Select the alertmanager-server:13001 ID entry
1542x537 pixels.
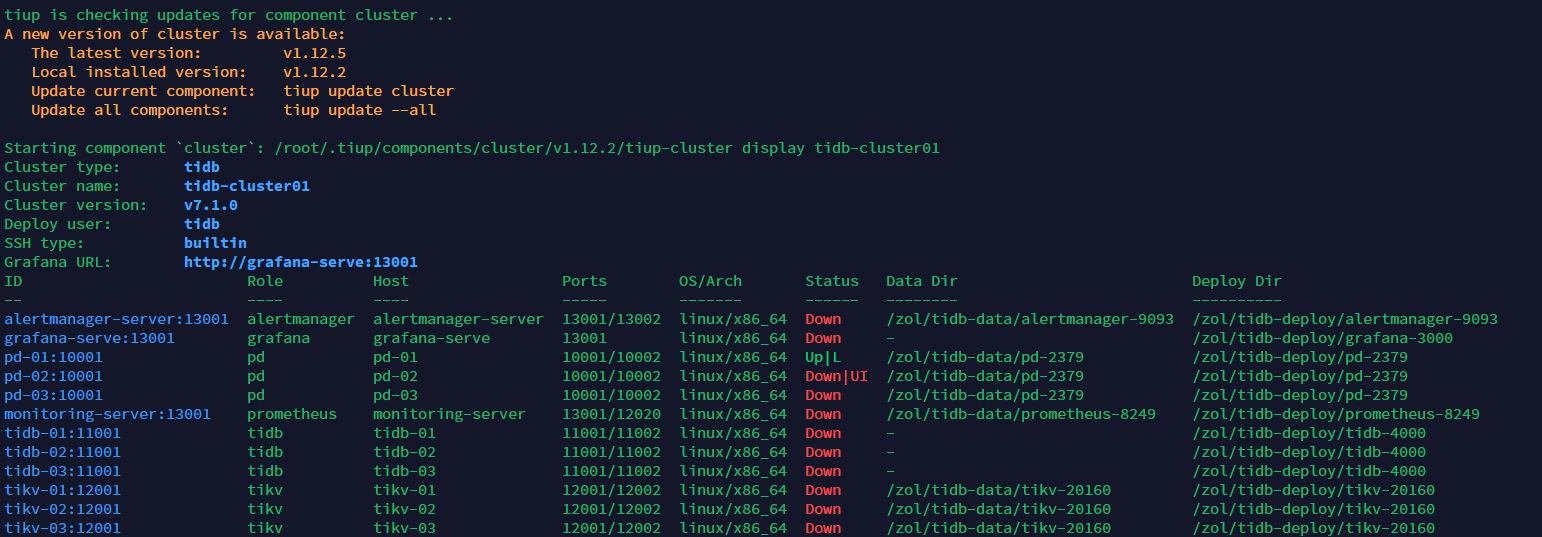point(117,319)
